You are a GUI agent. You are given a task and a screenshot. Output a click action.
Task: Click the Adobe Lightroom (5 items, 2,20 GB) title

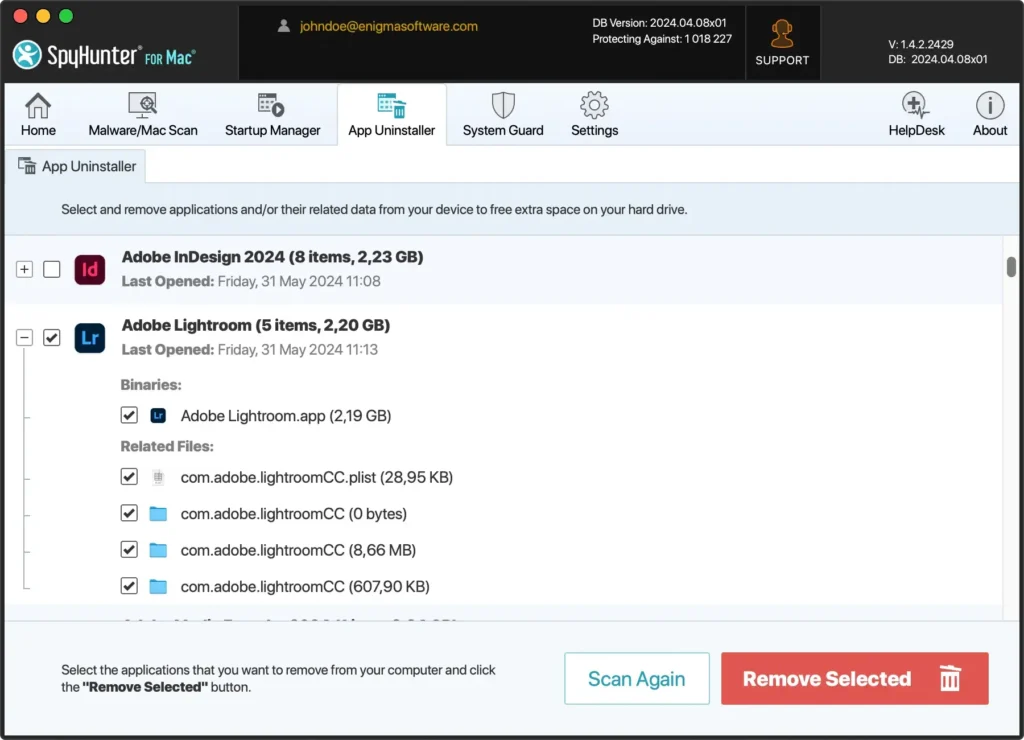click(x=255, y=325)
